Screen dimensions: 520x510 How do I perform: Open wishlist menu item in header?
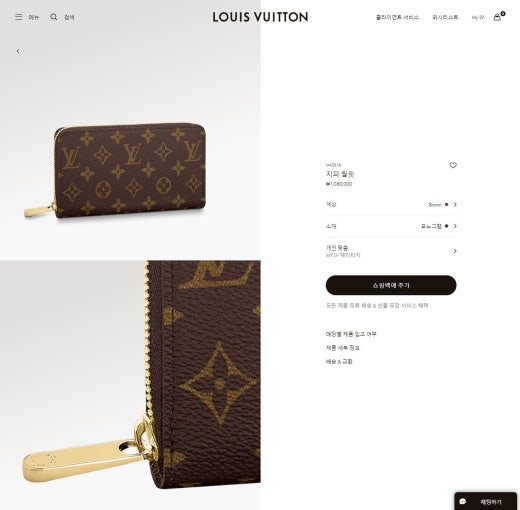click(445, 17)
